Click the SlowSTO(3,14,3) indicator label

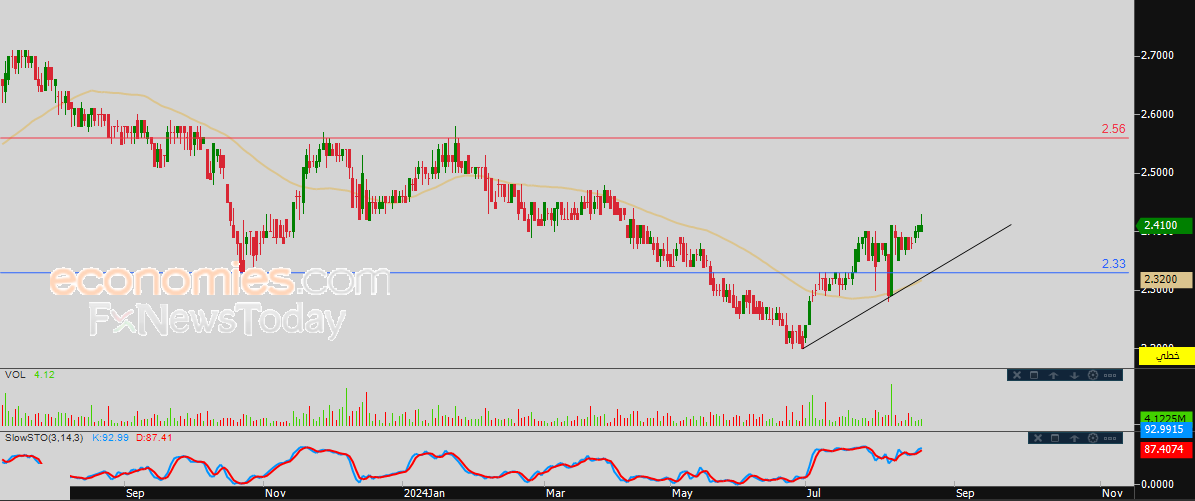43,438
